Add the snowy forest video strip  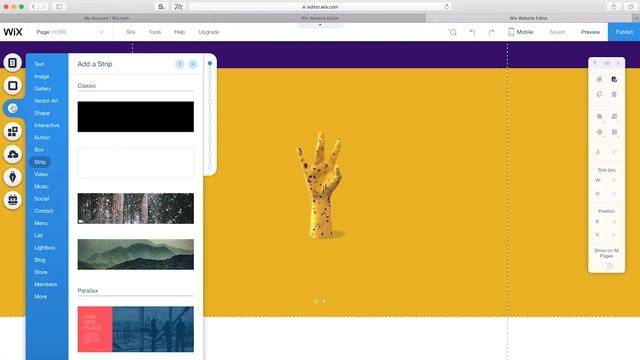tap(136, 209)
